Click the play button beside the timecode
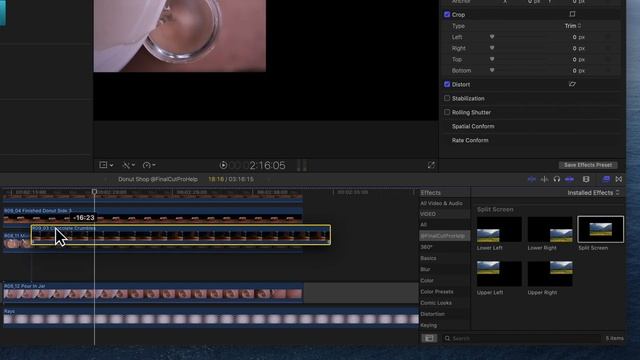 (x=223, y=165)
